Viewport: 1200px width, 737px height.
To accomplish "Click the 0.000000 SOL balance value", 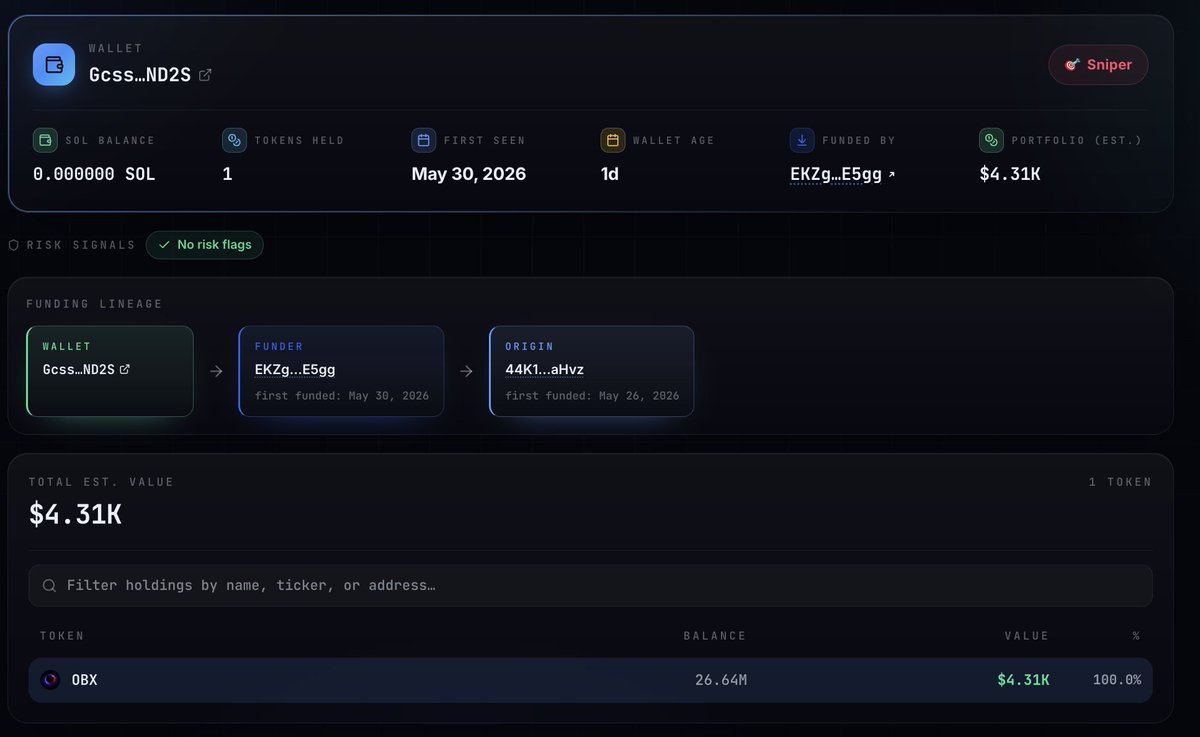I will point(94,174).
